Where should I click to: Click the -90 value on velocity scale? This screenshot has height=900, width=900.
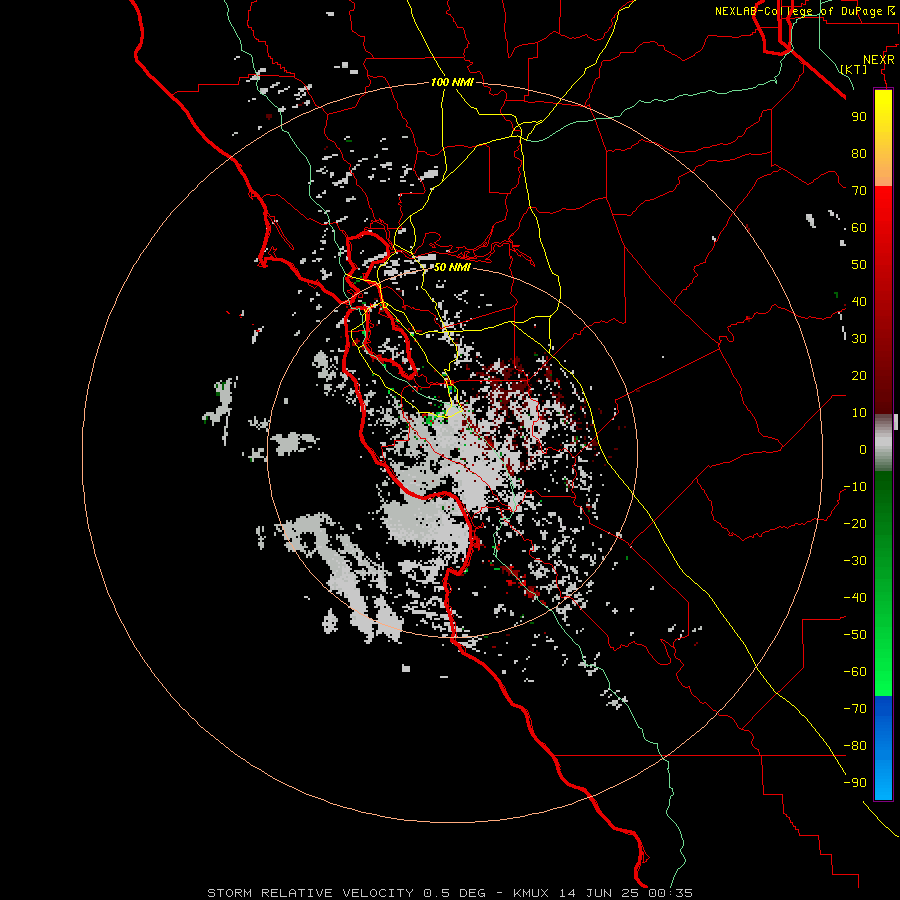pos(855,783)
